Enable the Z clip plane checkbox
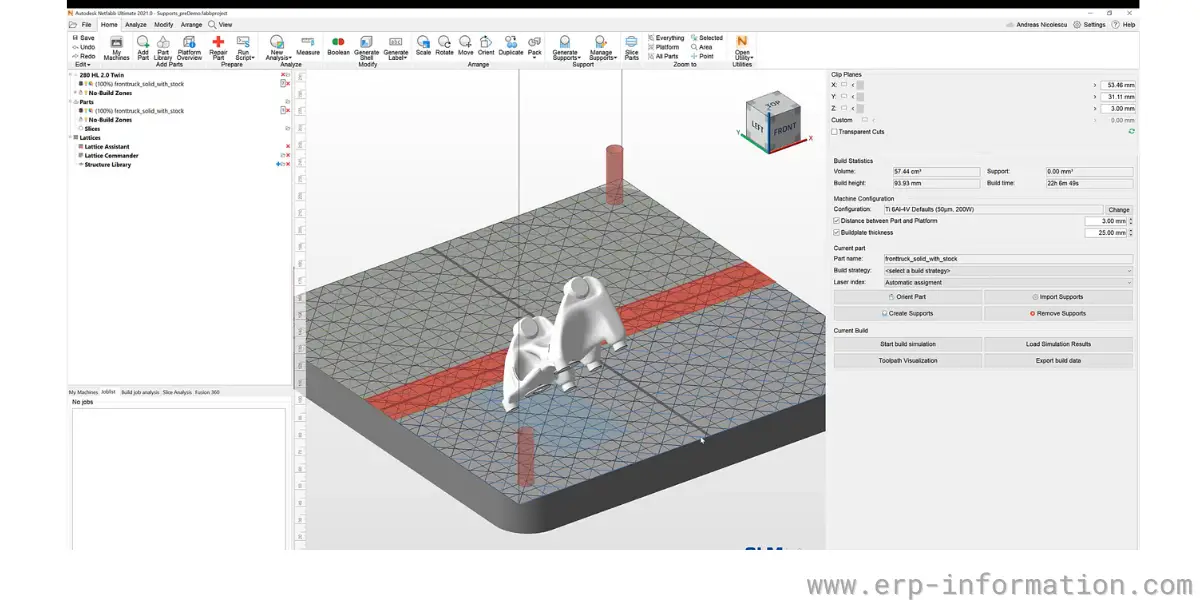Image resolution: width=1200 pixels, height=600 pixels. [844, 108]
